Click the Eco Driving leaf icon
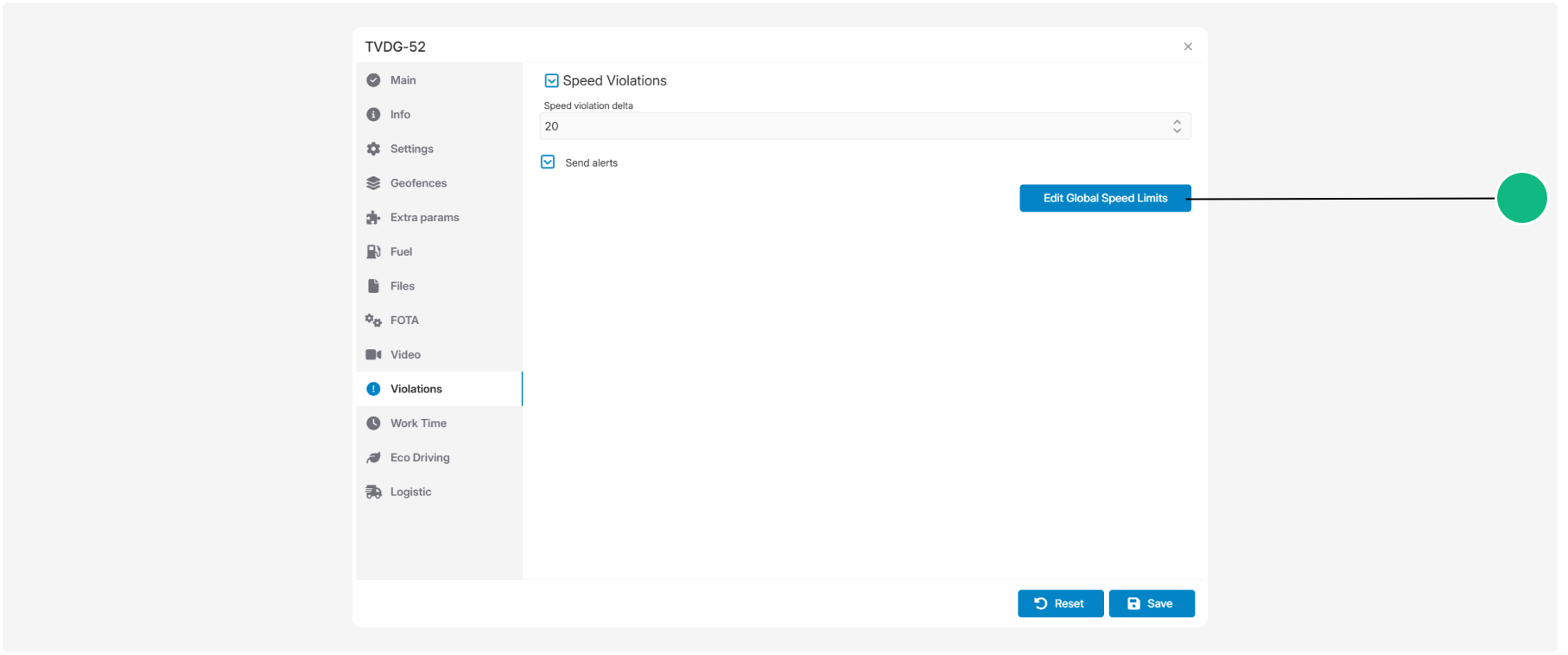 (373, 458)
